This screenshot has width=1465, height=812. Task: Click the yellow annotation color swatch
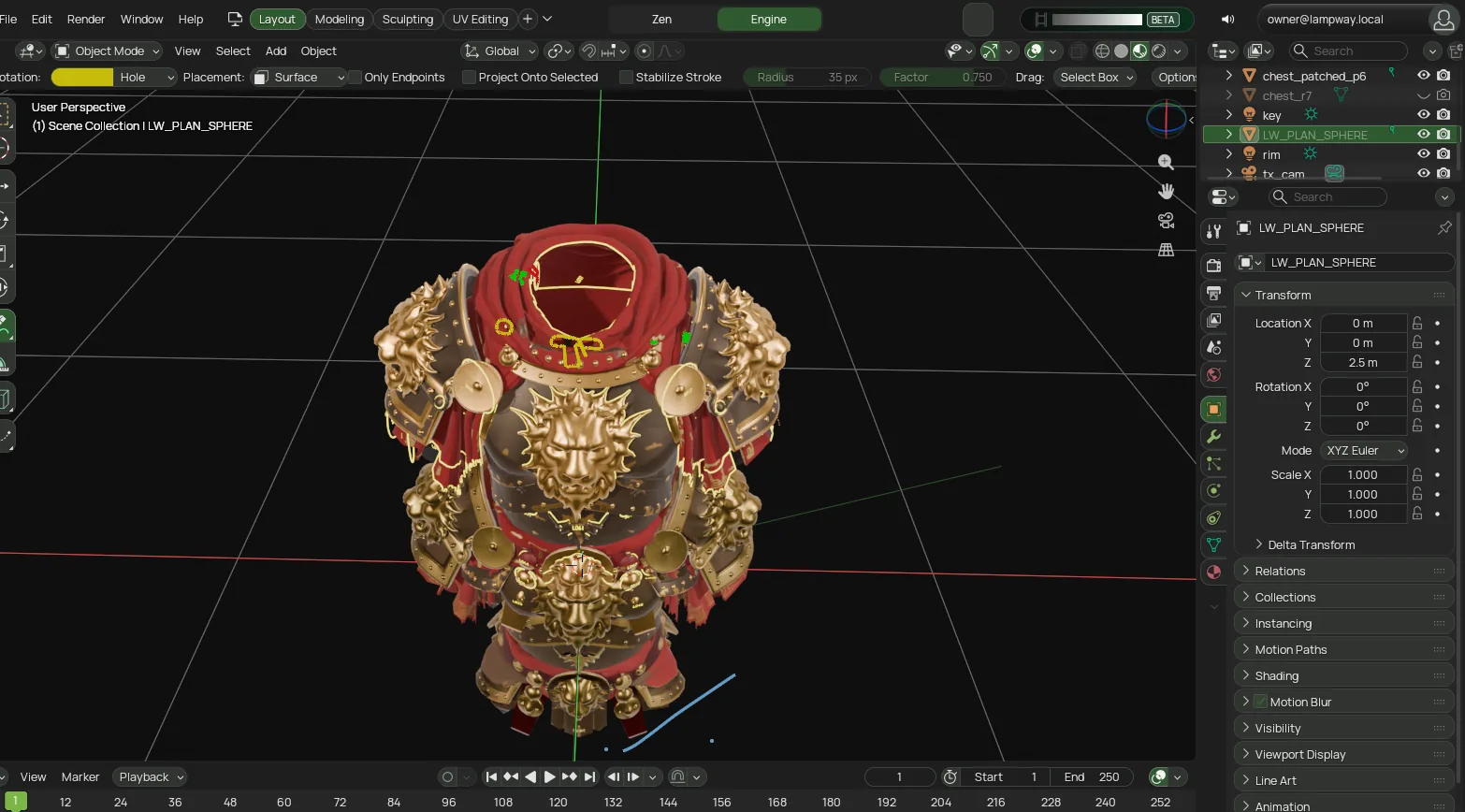(82, 78)
